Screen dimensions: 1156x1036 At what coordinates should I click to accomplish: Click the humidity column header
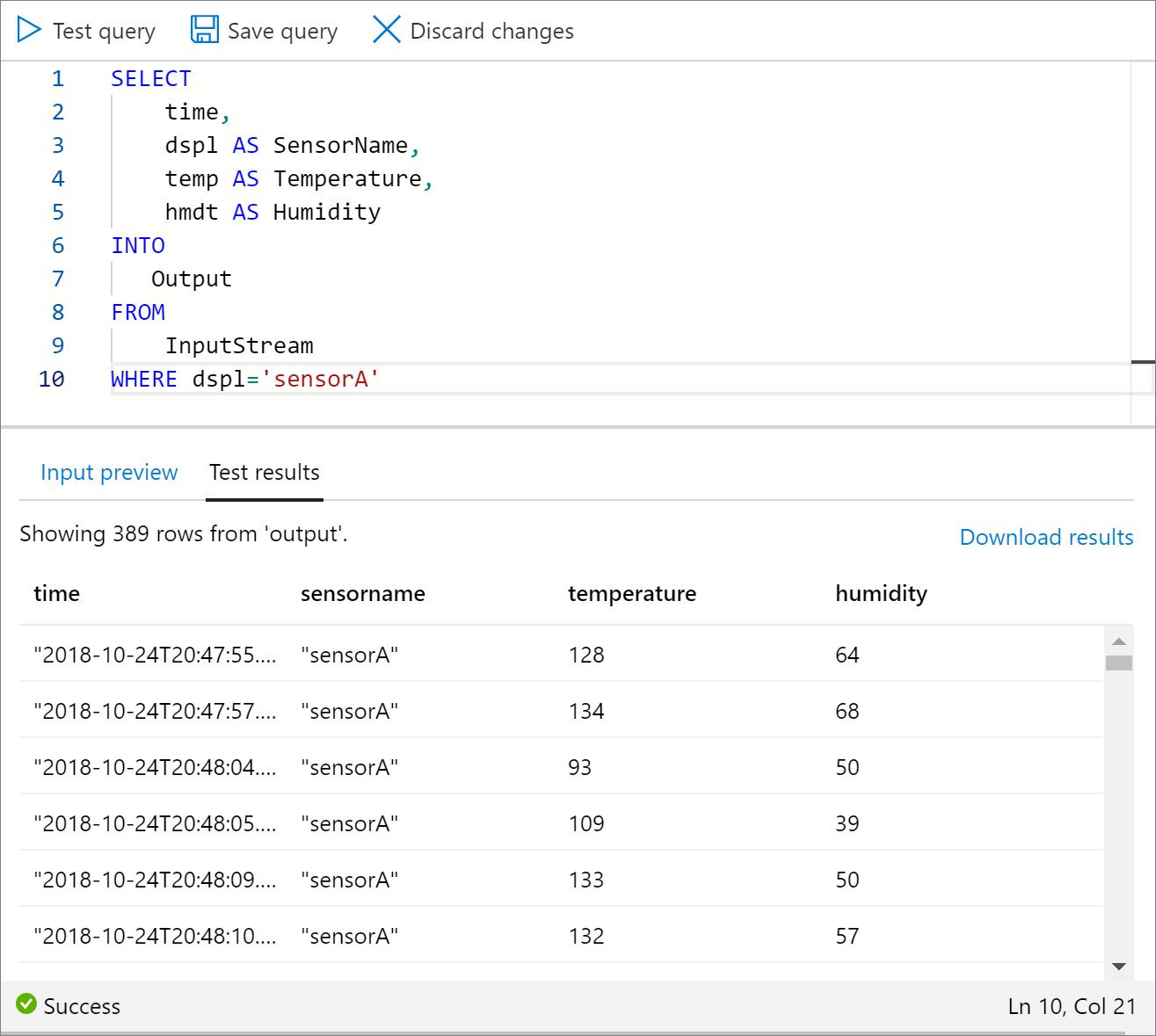(881, 594)
